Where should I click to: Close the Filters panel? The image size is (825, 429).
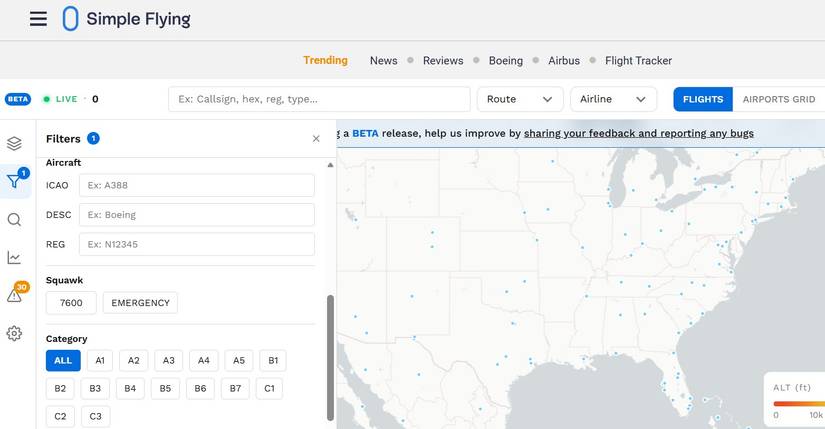coord(316,138)
